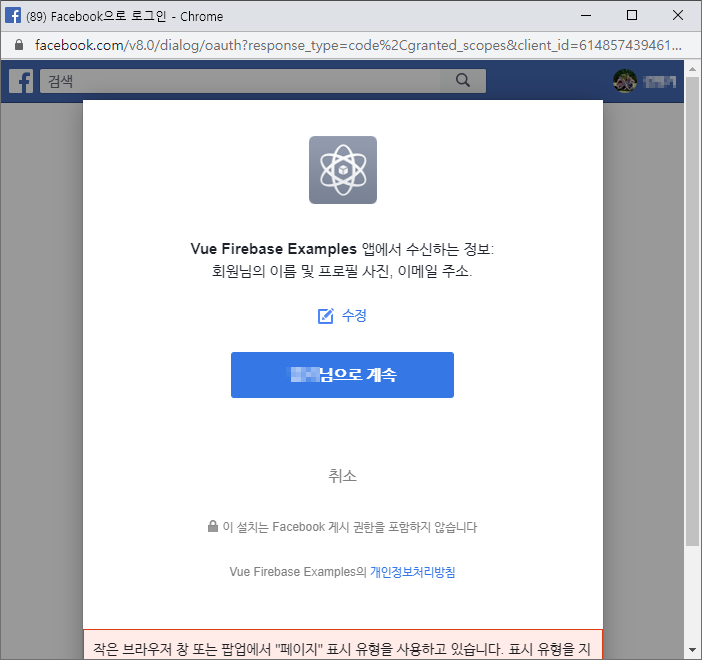This screenshot has height=660, width=702.
Task: Maximize the Chrome popup window
Action: [x=632, y=15]
